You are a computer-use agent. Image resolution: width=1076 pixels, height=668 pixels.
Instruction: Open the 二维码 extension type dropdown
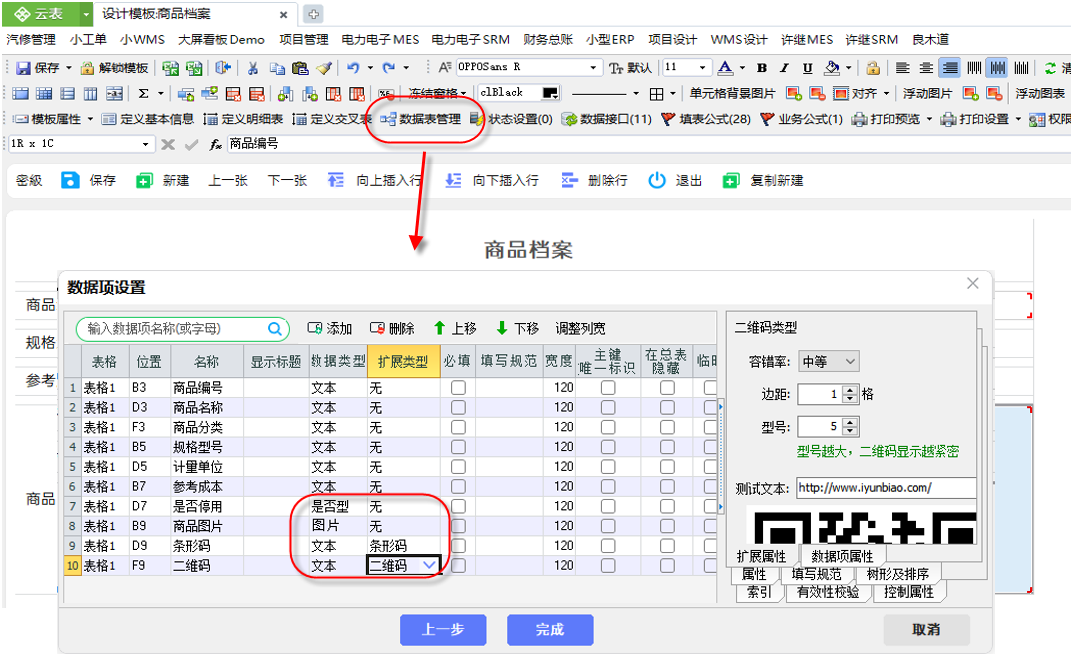[429, 565]
